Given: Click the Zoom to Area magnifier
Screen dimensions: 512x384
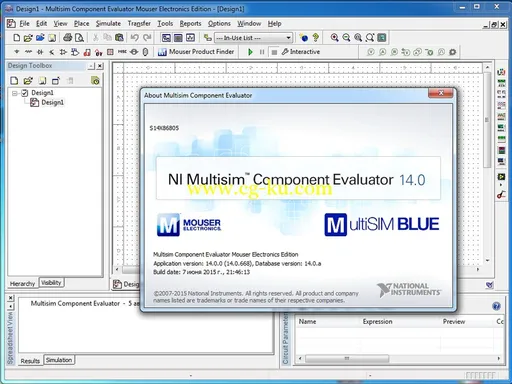Looking at the screenshot, I should (358, 38).
